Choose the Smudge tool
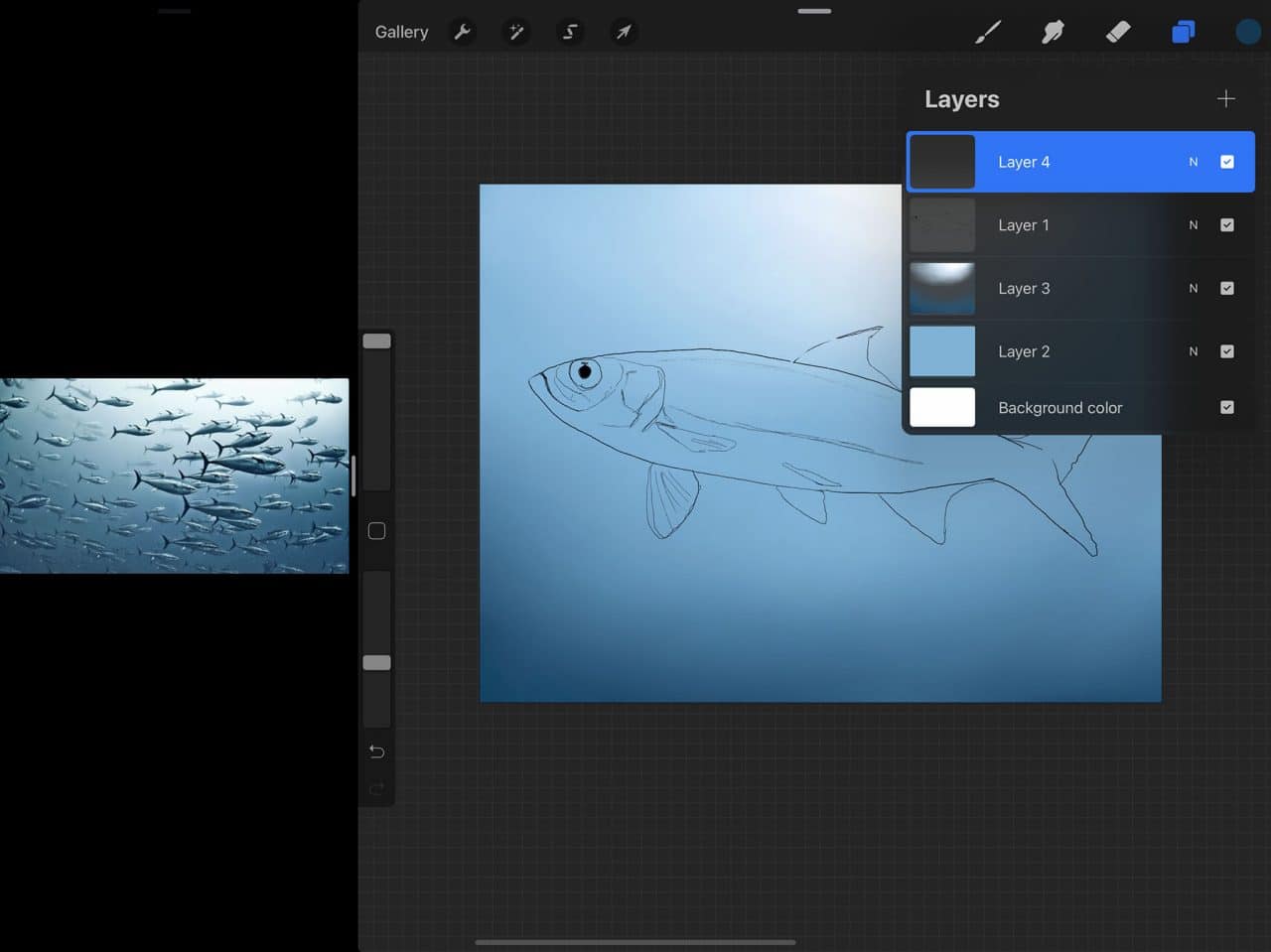Viewport: 1271px width, 952px height. point(1053,32)
